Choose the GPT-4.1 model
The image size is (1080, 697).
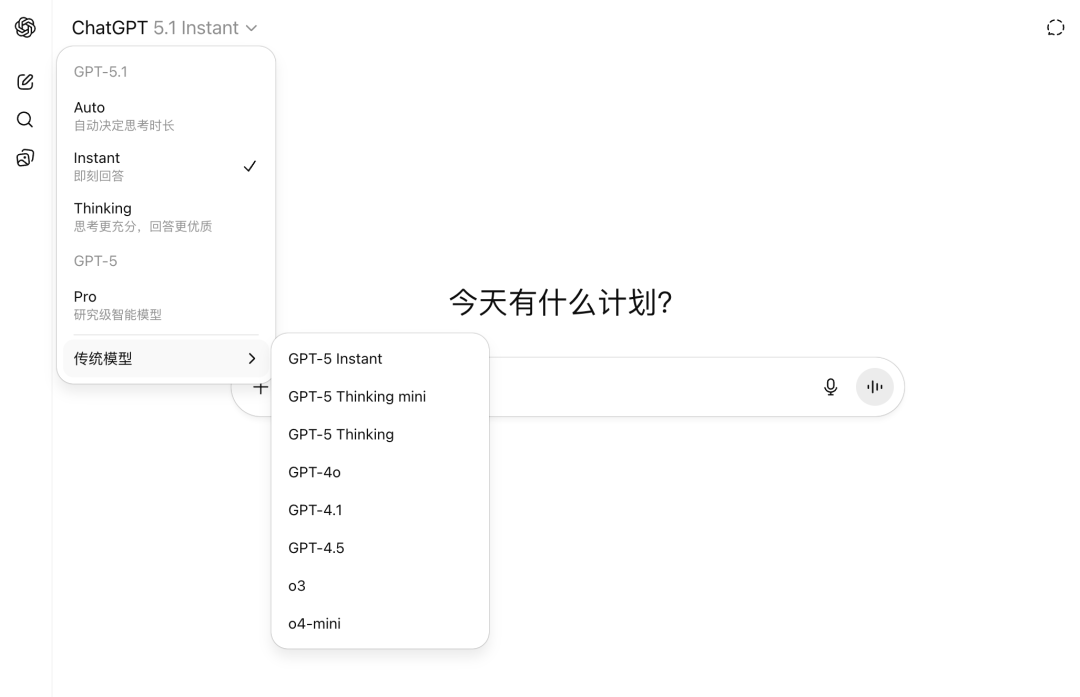coord(380,510)
